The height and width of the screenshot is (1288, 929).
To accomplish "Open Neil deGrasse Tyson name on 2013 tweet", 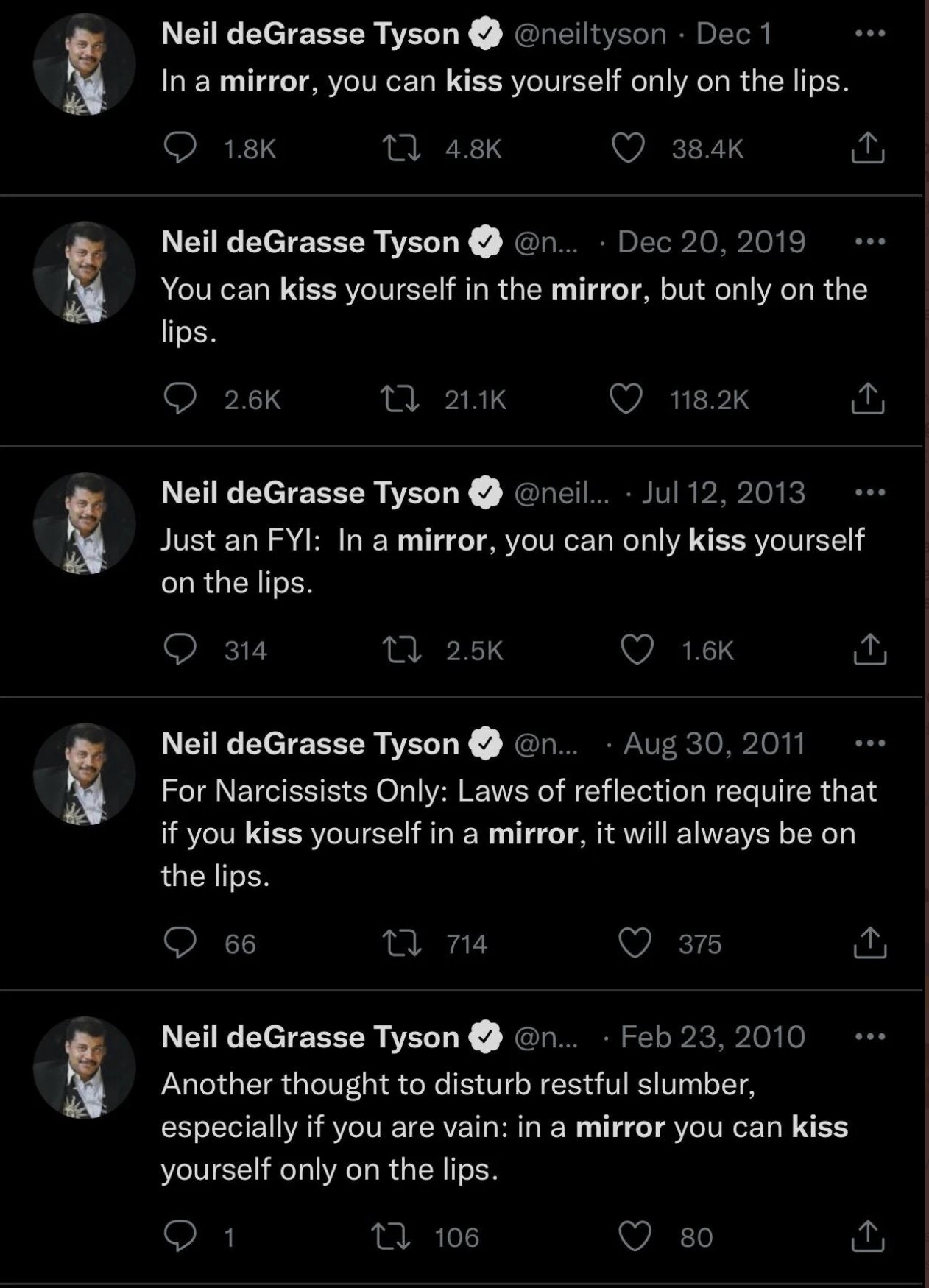I will [x=310, y=492].
